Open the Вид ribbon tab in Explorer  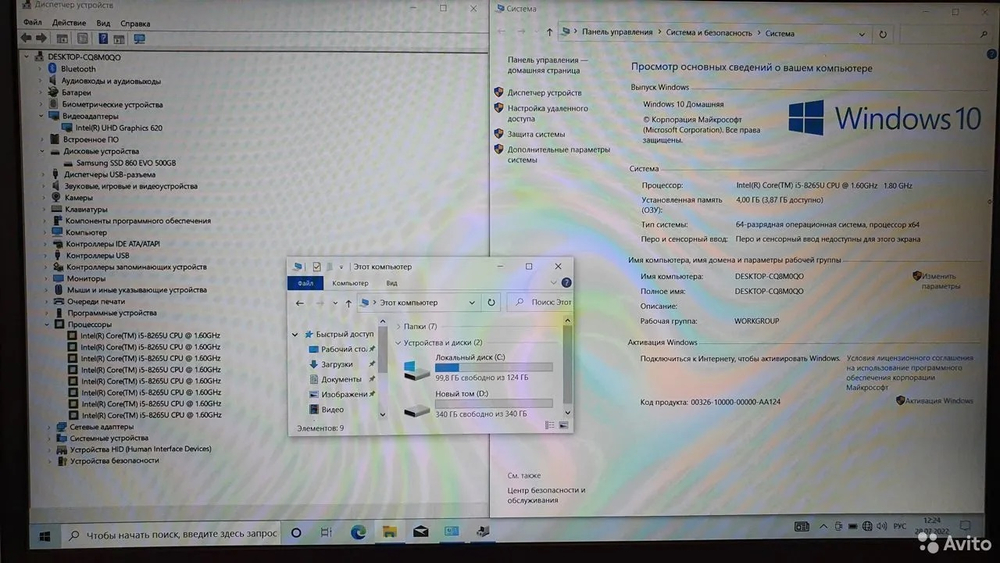coord(392,283)
